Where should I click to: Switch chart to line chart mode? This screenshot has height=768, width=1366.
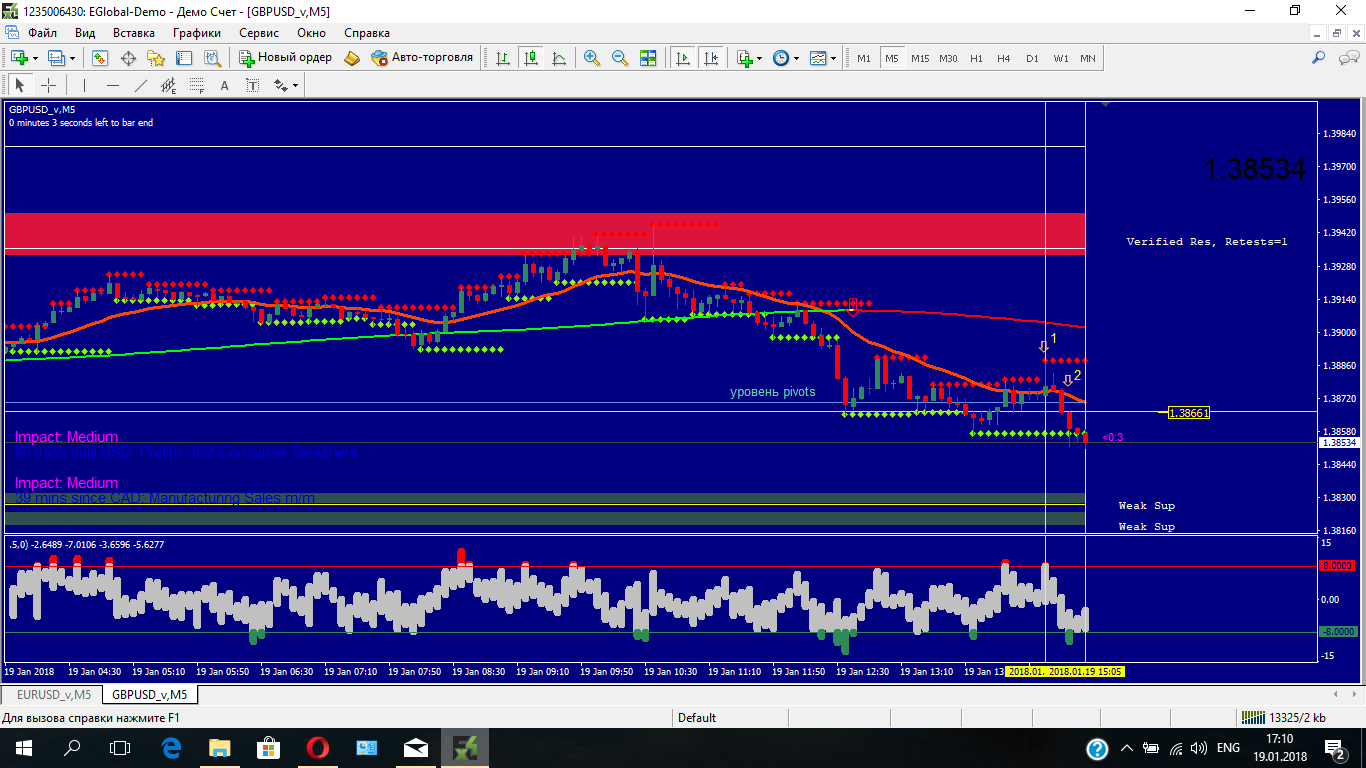(558, 58)
